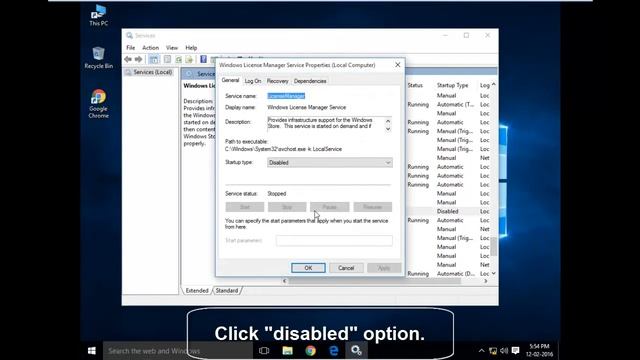The width and height of the screenshot is (640, 360).
Task: Click the Back arrow in Services toolbar
Action: pyautogui.click(x=128, y=60)
